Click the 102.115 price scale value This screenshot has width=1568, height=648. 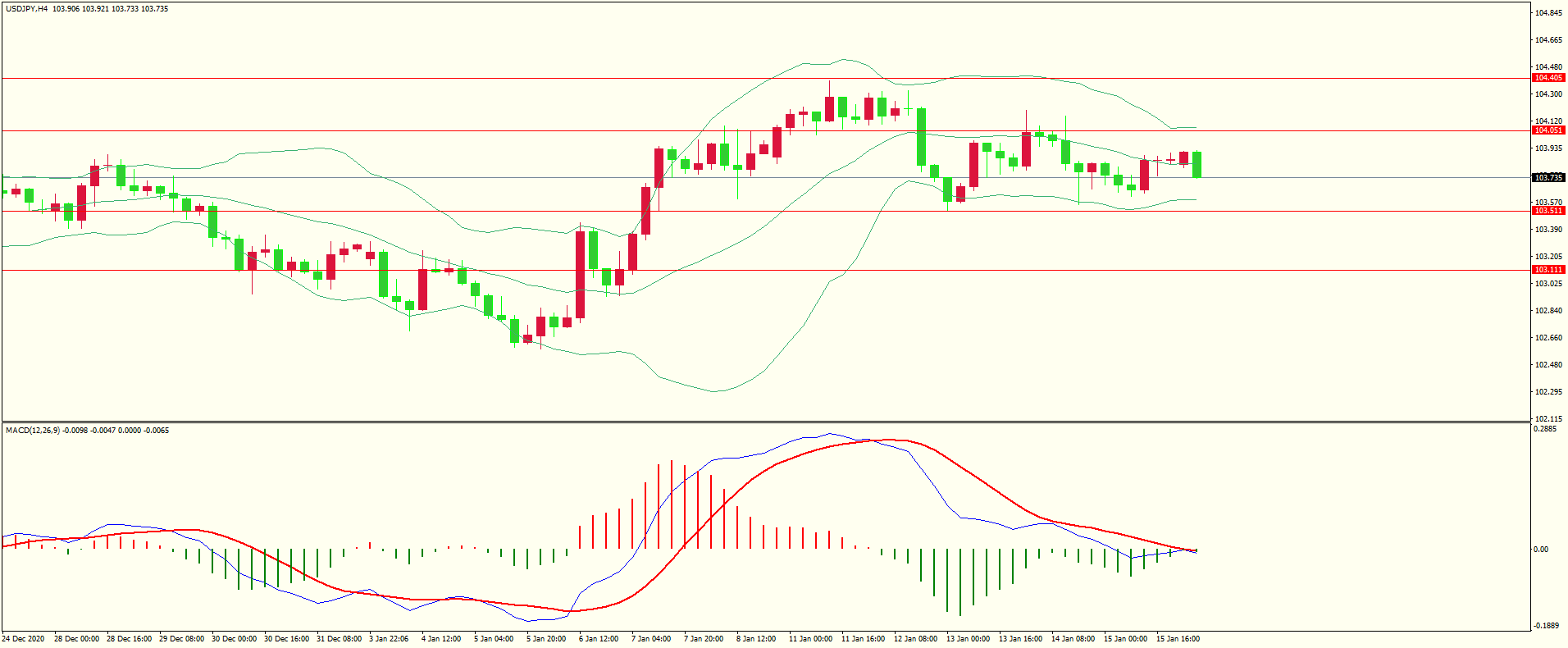1547,418
